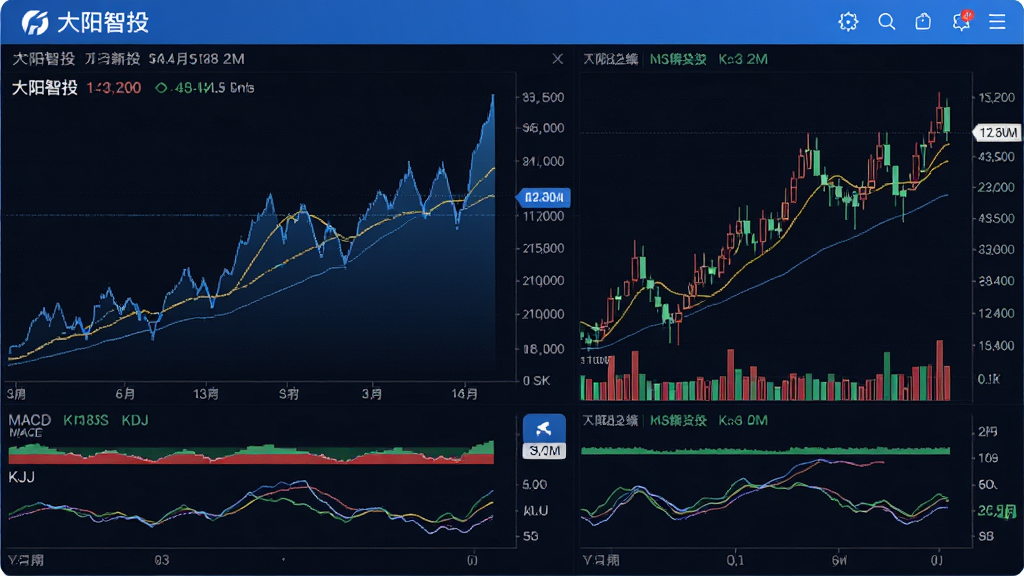Click the green Ko6 DM tab in lower-right panel
This screenshot has width=1024, height=576.
pyautogui.click(x=743, y=421)
